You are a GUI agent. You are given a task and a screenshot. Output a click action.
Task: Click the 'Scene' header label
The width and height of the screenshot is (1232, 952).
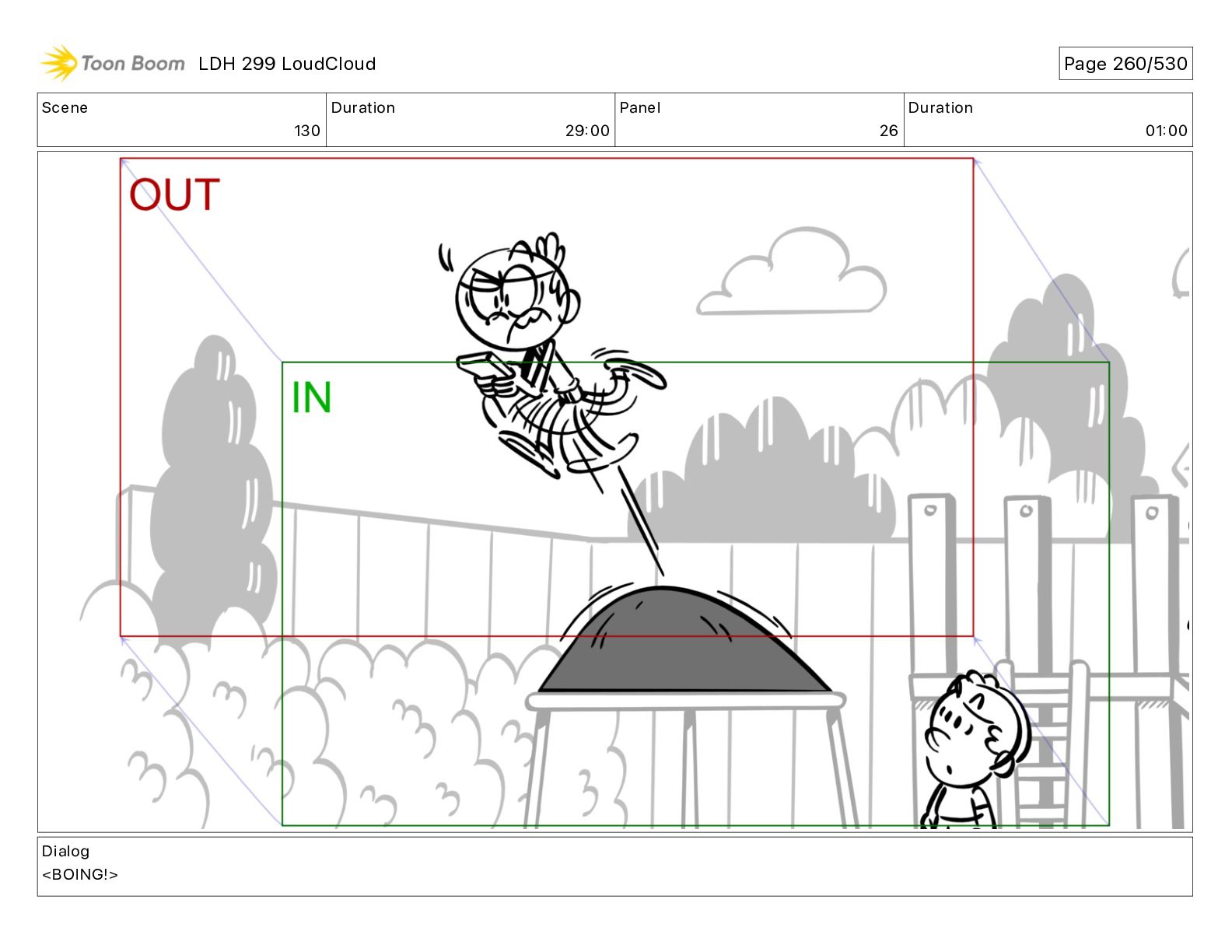(x=65, y=107)
